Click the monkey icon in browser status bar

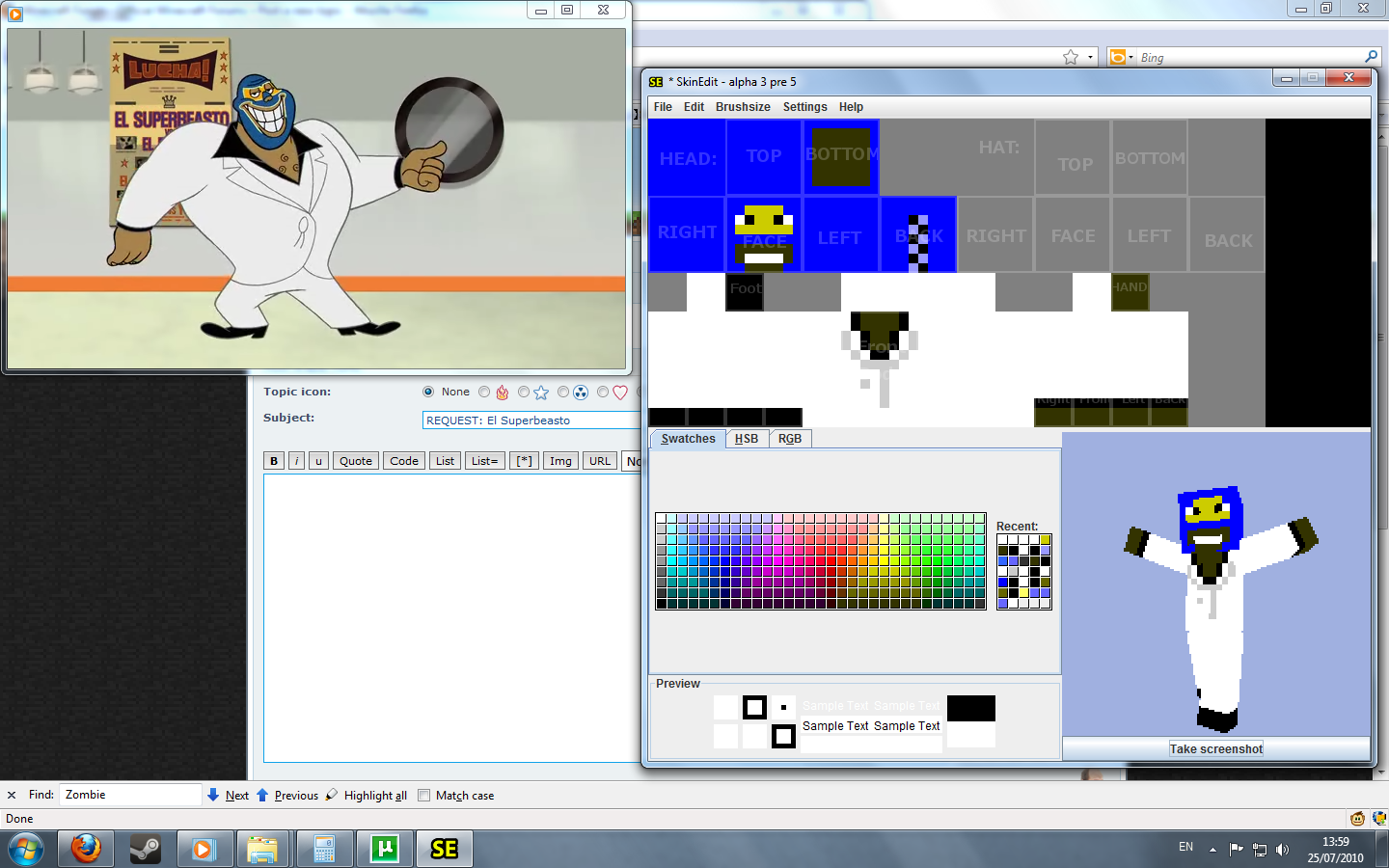click(1358, 819)
